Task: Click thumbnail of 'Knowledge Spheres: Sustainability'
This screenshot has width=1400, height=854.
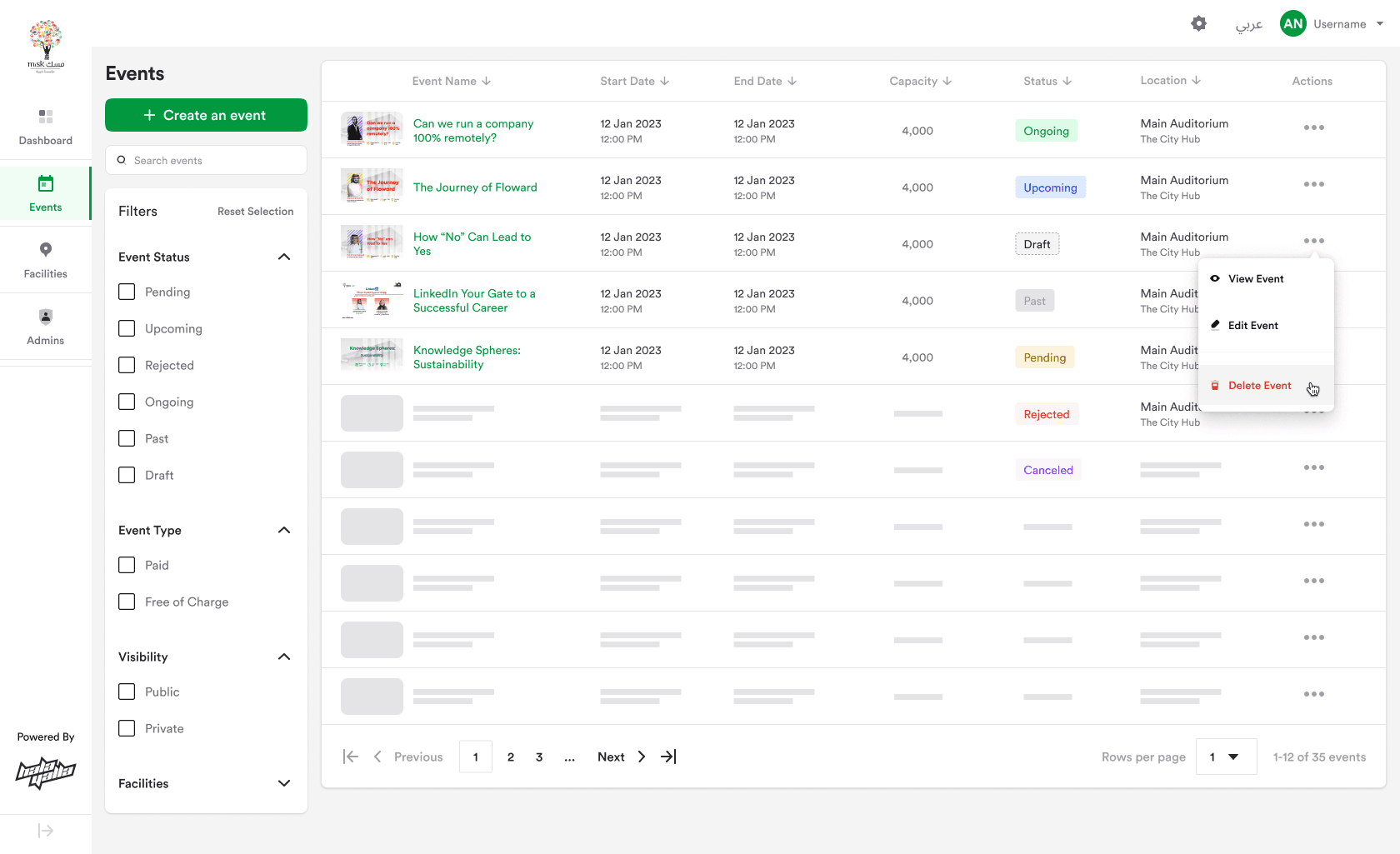Action: click(x=372, y=354)
